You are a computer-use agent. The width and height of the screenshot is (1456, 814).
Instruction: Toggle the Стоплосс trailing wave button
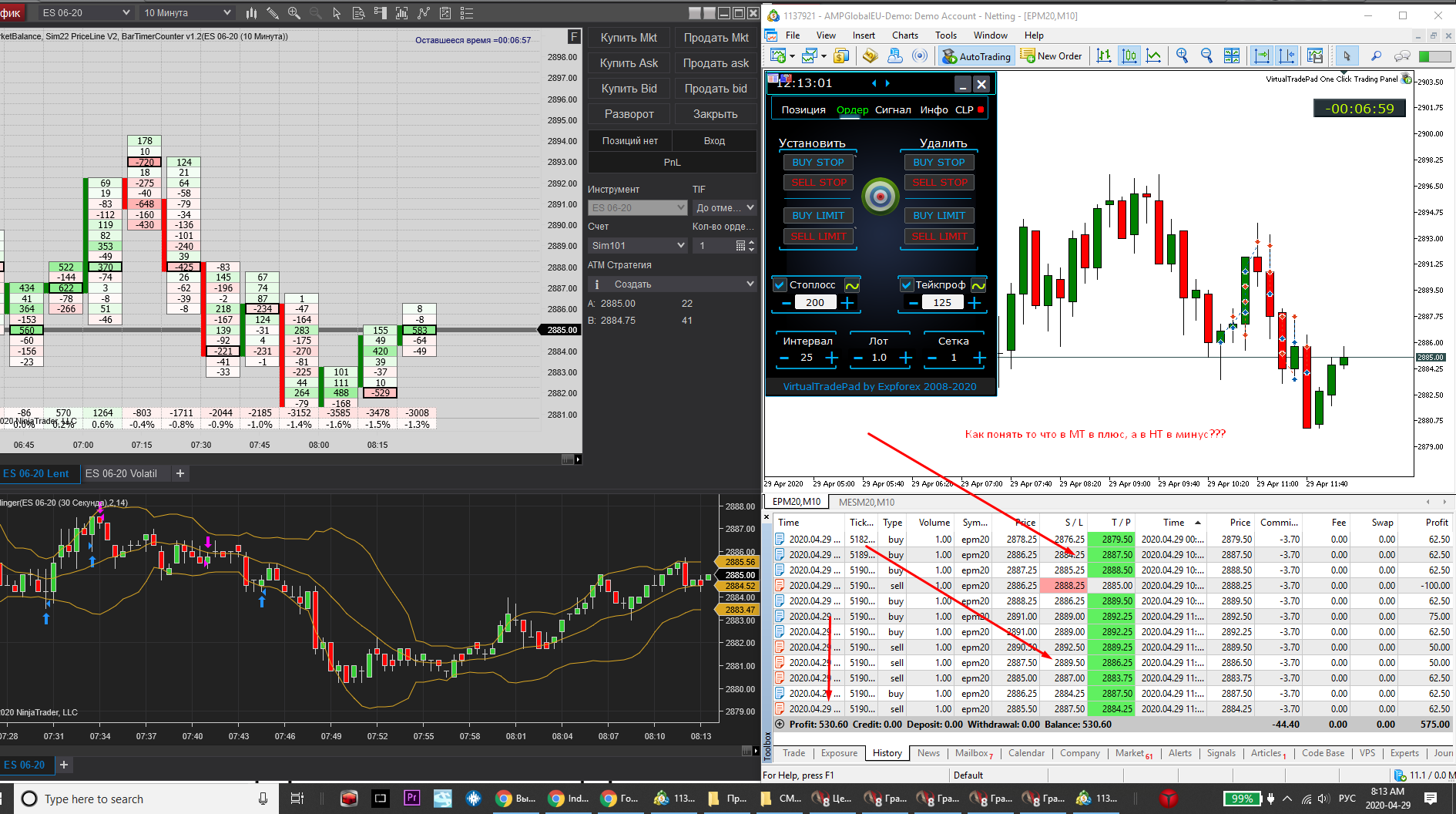[x=852, y=285]
